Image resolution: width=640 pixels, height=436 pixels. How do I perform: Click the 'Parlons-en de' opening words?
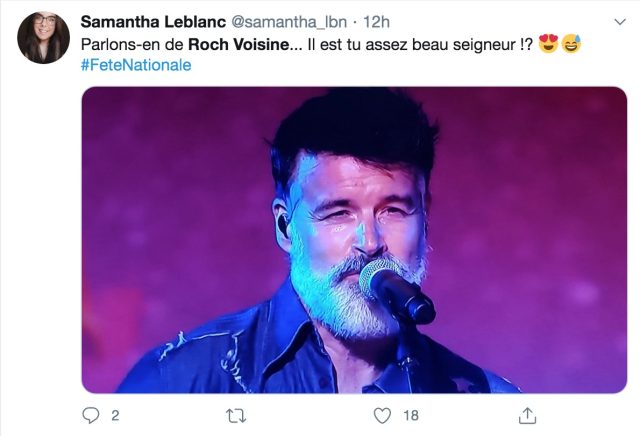pyautogui.click(x=132, y=44)
